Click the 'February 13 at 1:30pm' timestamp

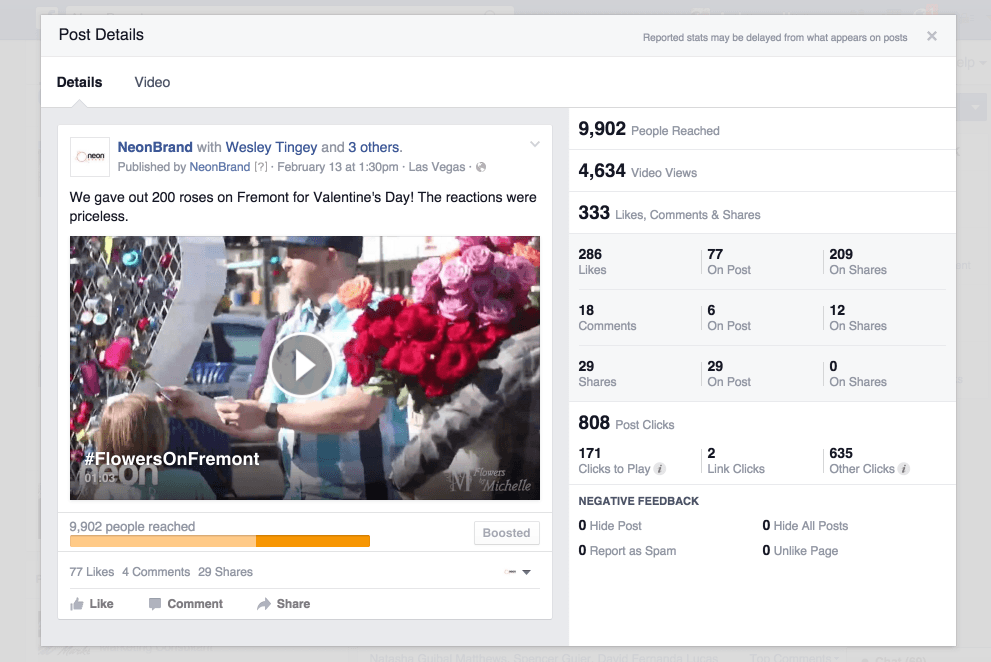tap(337, 167)
